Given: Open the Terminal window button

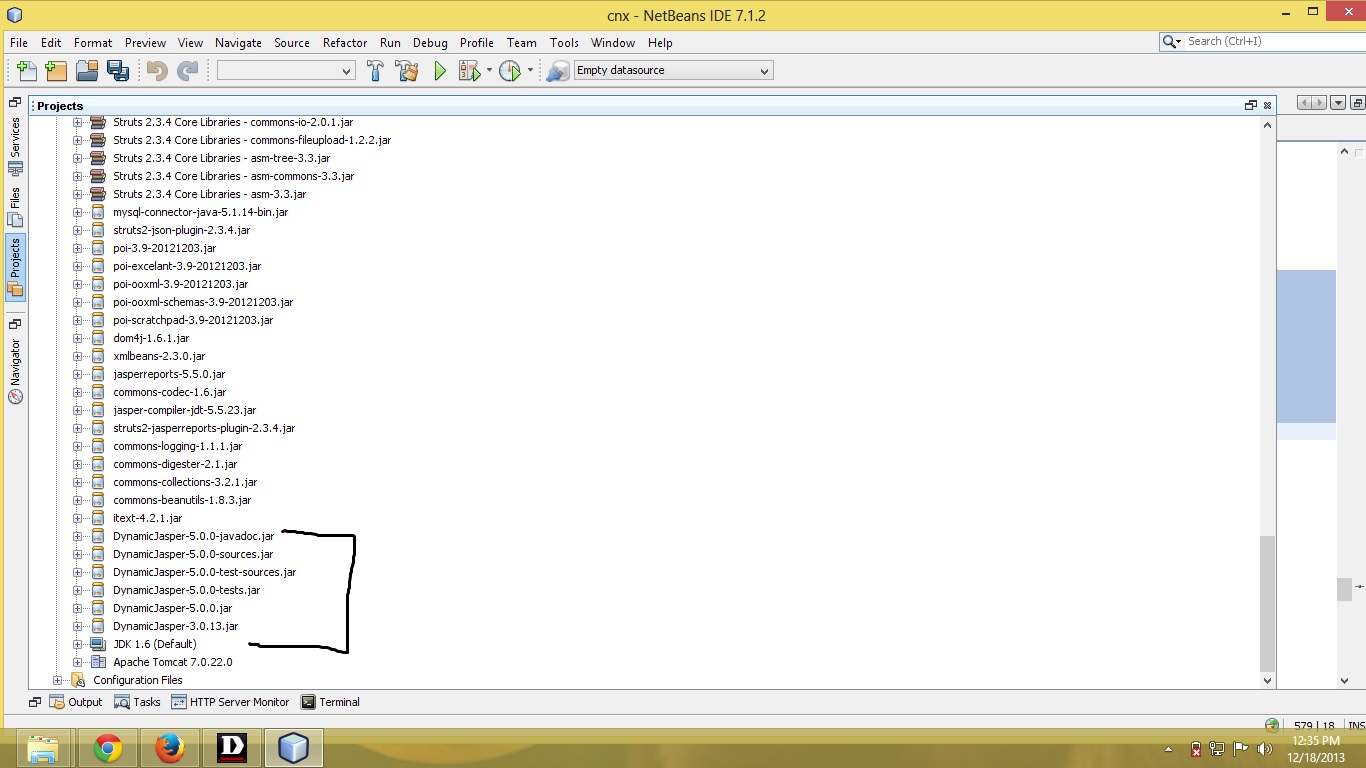Looking at the screenshot, I should pyautogui.click(x=330, y=702).
